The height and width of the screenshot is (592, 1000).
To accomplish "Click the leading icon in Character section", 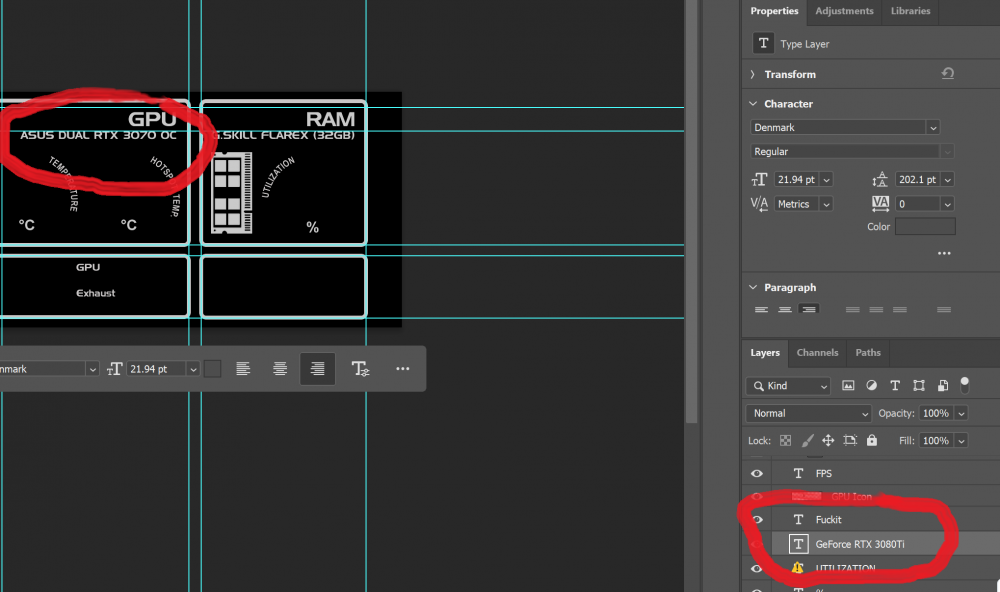I will (880, 179).
